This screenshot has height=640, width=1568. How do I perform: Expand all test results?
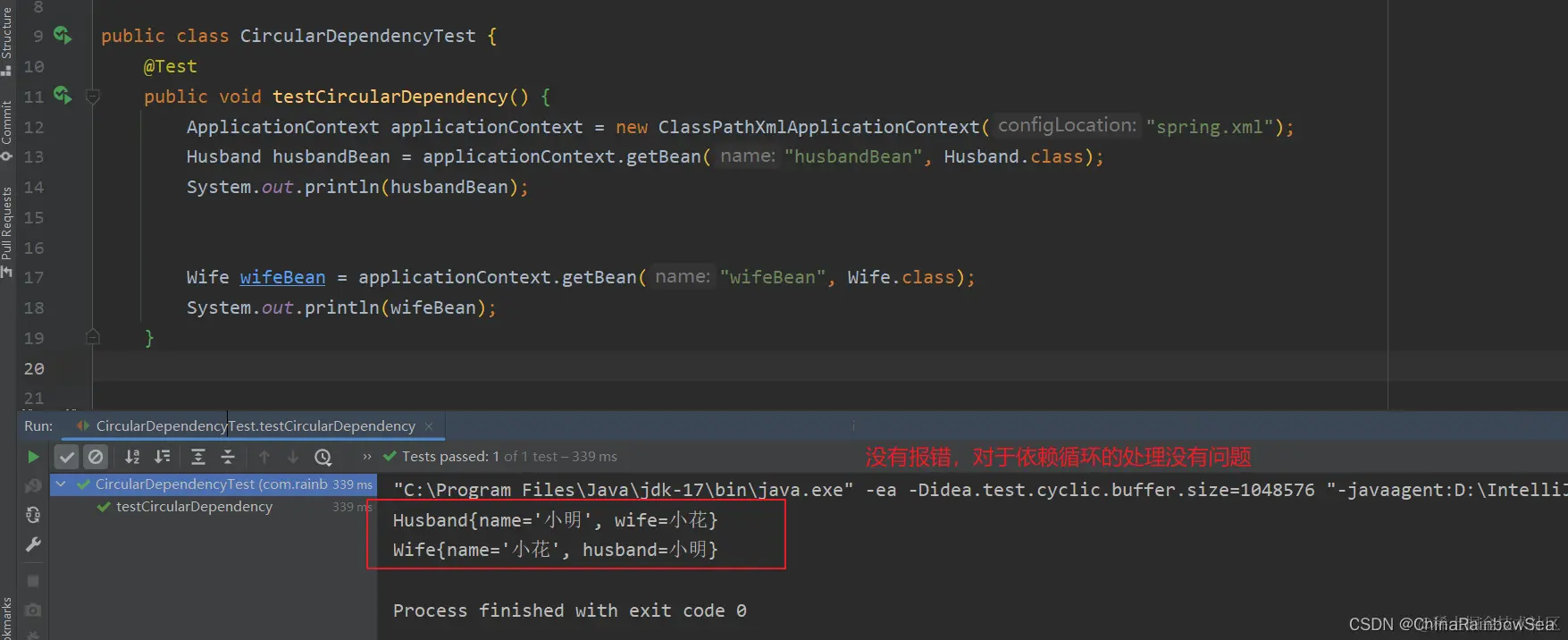point(198,457)
